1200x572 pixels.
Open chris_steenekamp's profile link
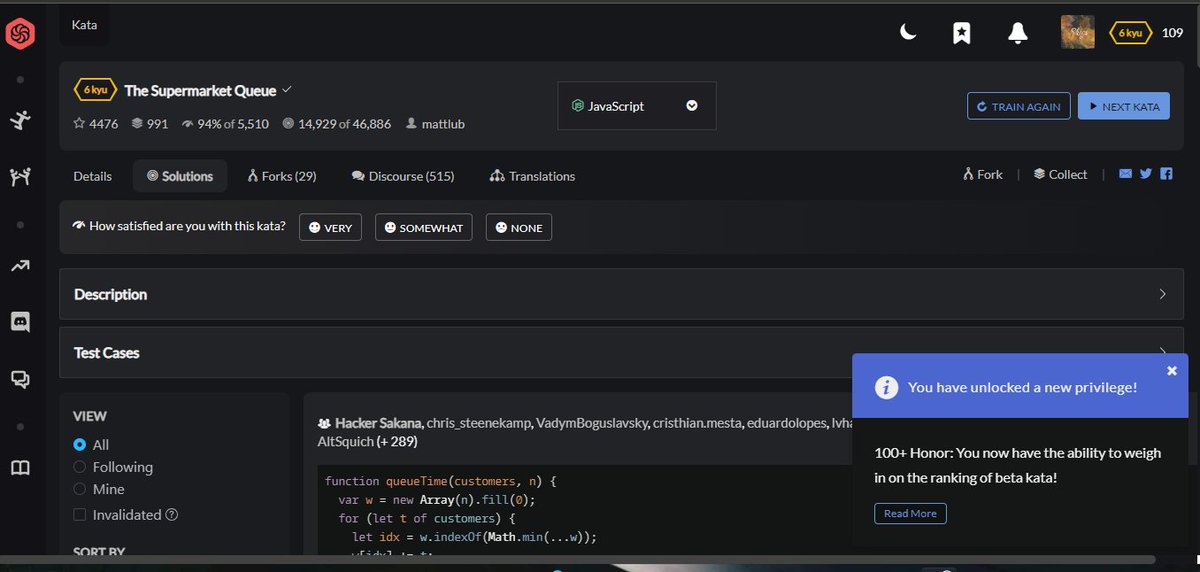[x=479, y=423]
